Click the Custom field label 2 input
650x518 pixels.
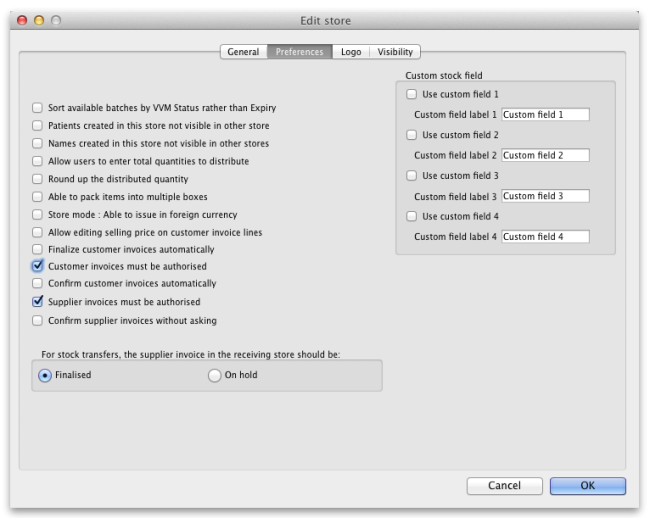point(545,155)
